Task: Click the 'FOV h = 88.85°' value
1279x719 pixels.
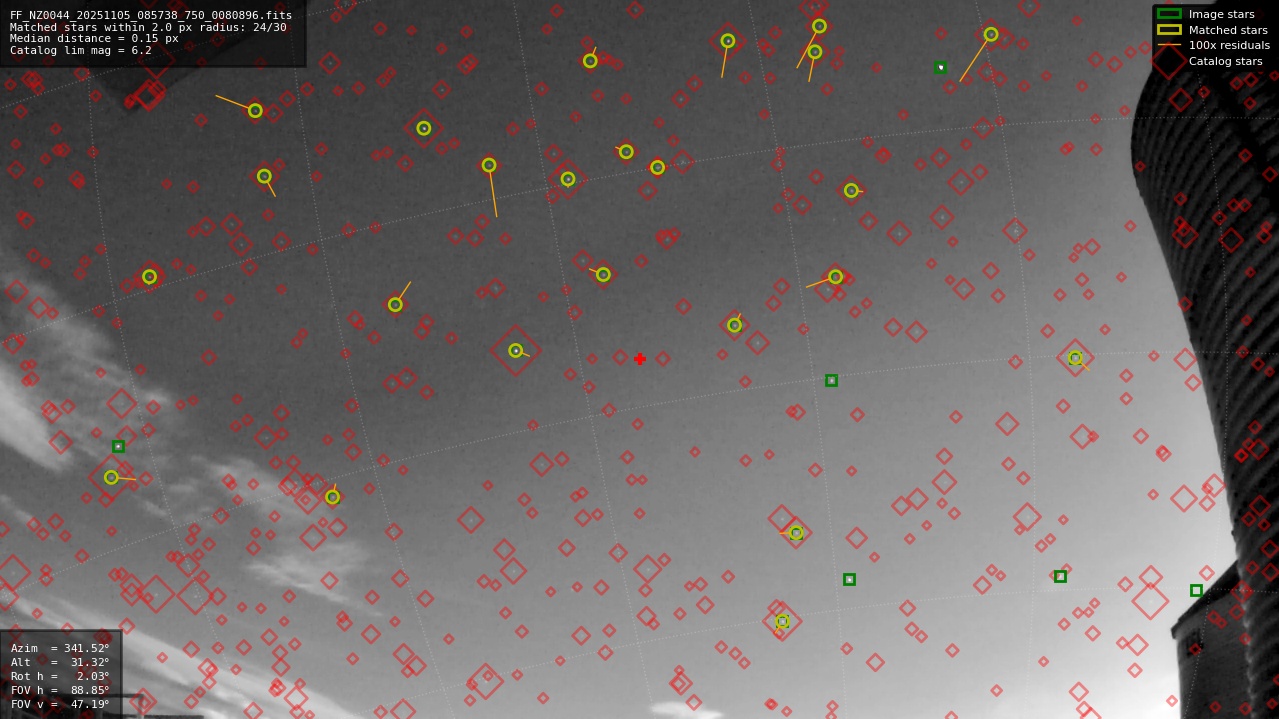Action: (x=60, y=690)
